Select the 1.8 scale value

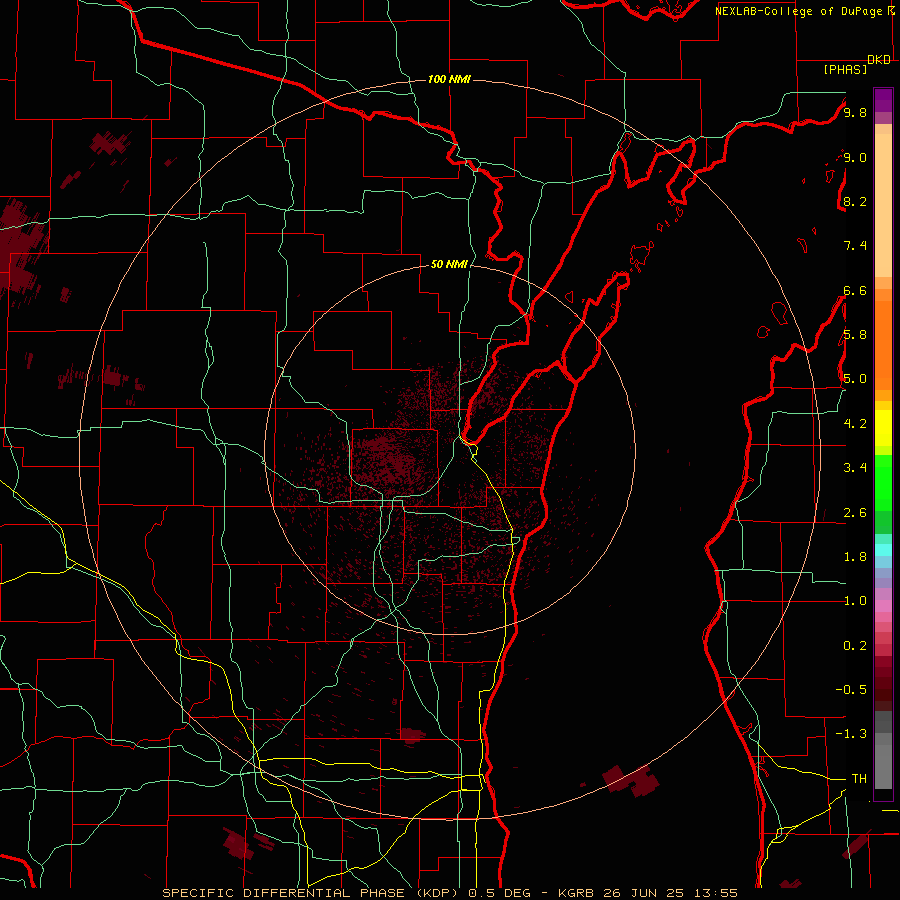click(x=855, y=557)
